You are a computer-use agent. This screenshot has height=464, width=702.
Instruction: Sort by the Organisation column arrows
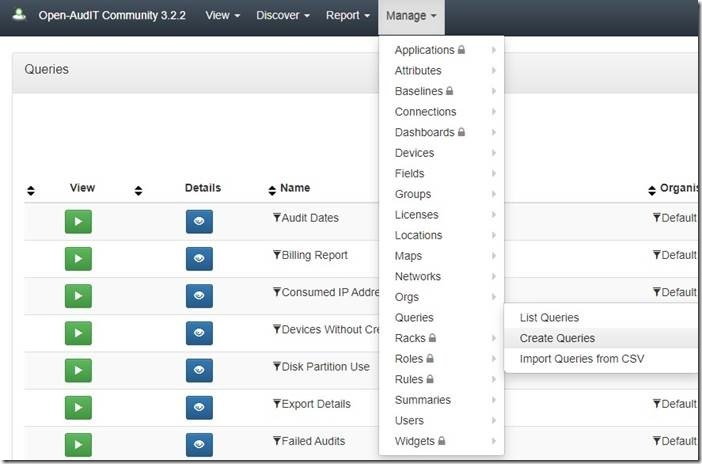(652, 190)
